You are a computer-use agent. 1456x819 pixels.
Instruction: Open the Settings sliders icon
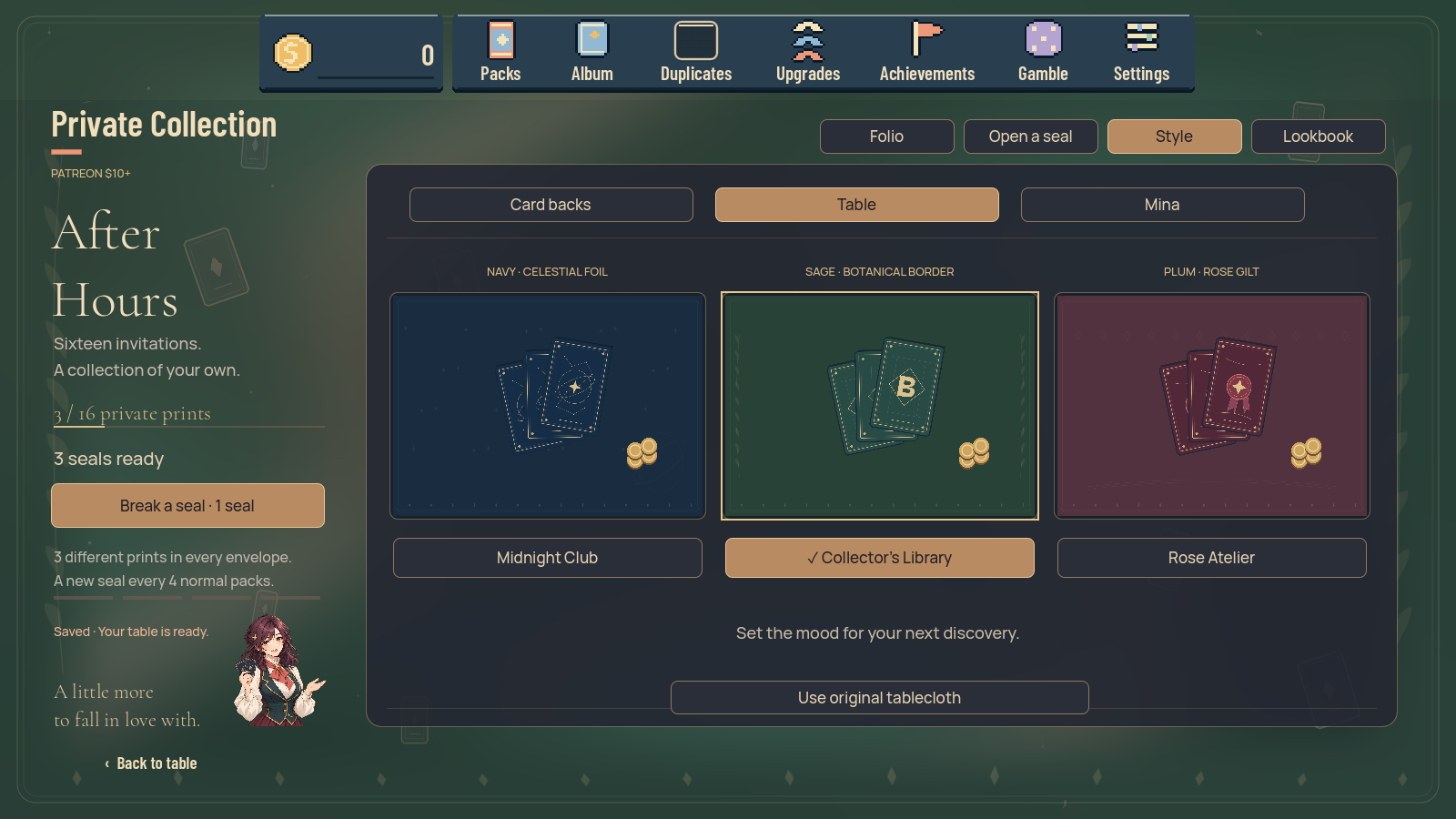(1142, 38)
